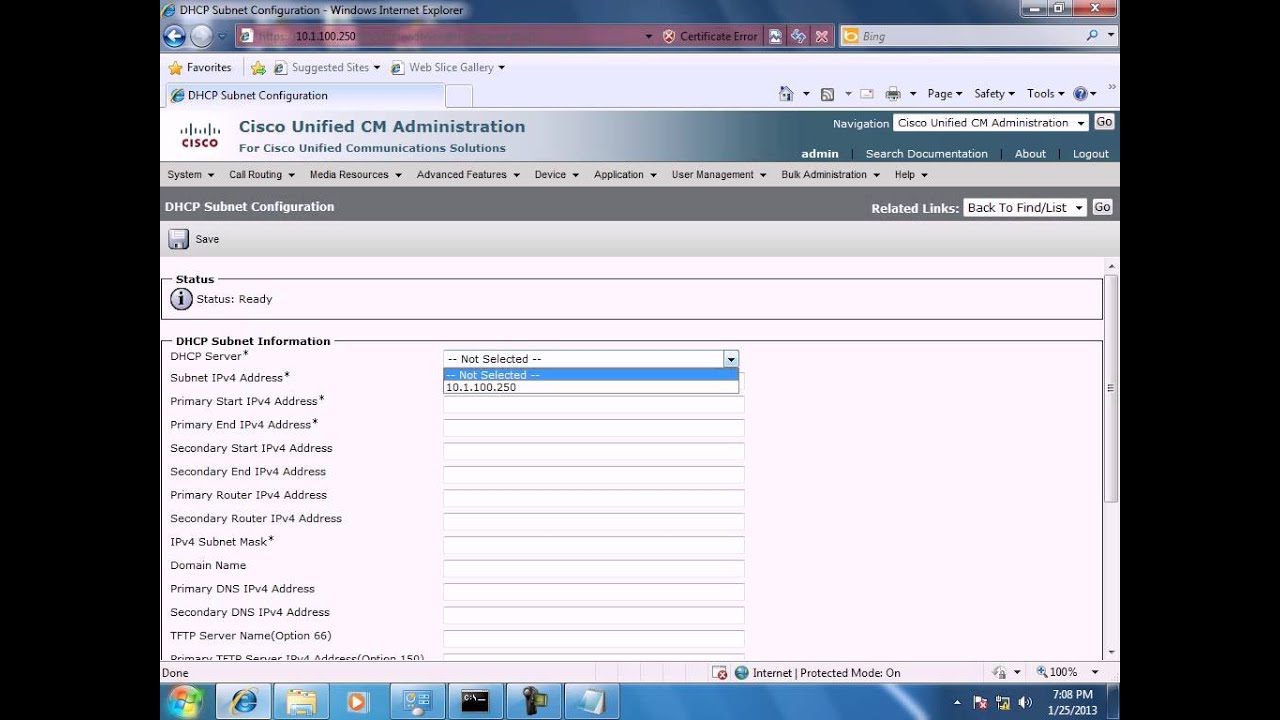Open the notepad app on taskbar
The image size is (1280, 720).
pyautogui.click(x=590, y=701)
